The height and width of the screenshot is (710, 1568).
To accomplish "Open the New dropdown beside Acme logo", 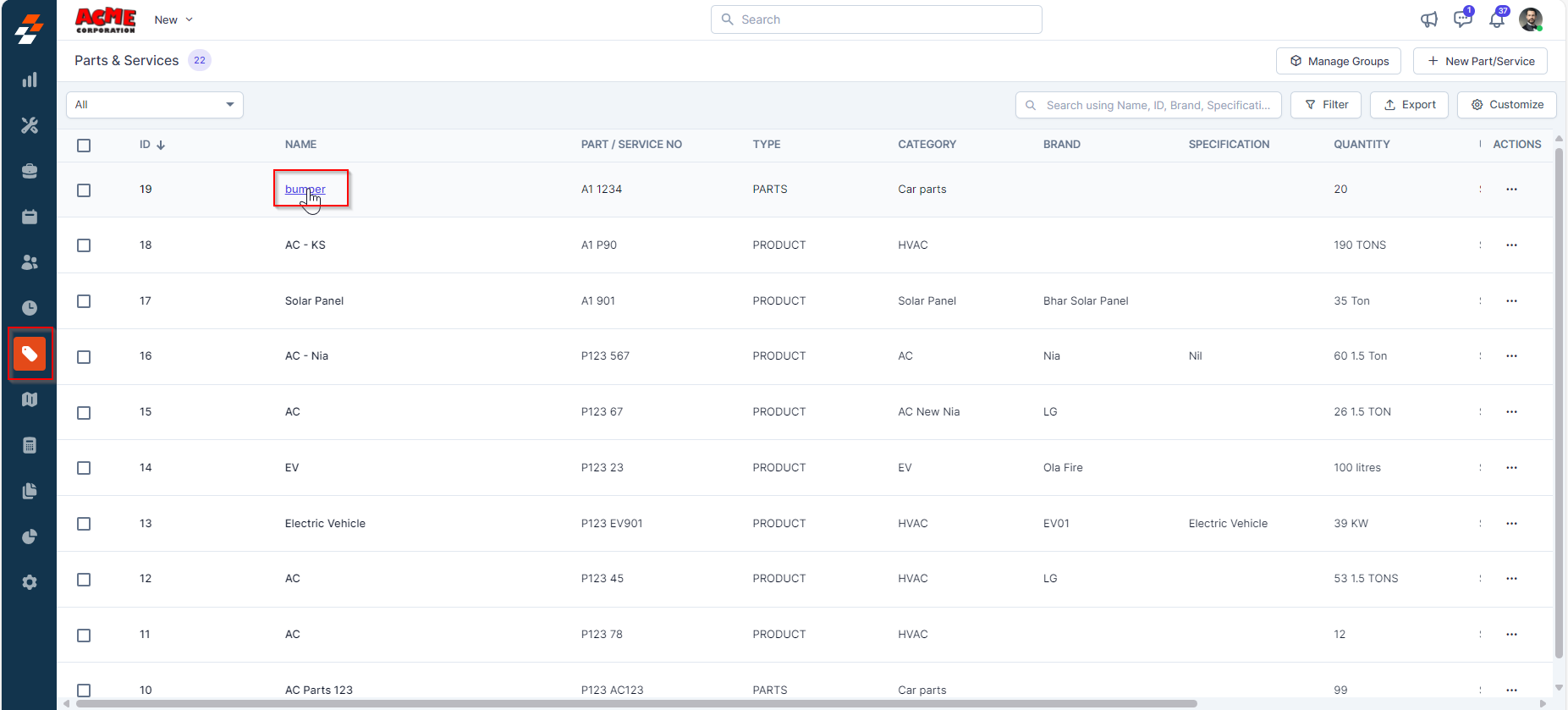I will click(x=173, y=19).
